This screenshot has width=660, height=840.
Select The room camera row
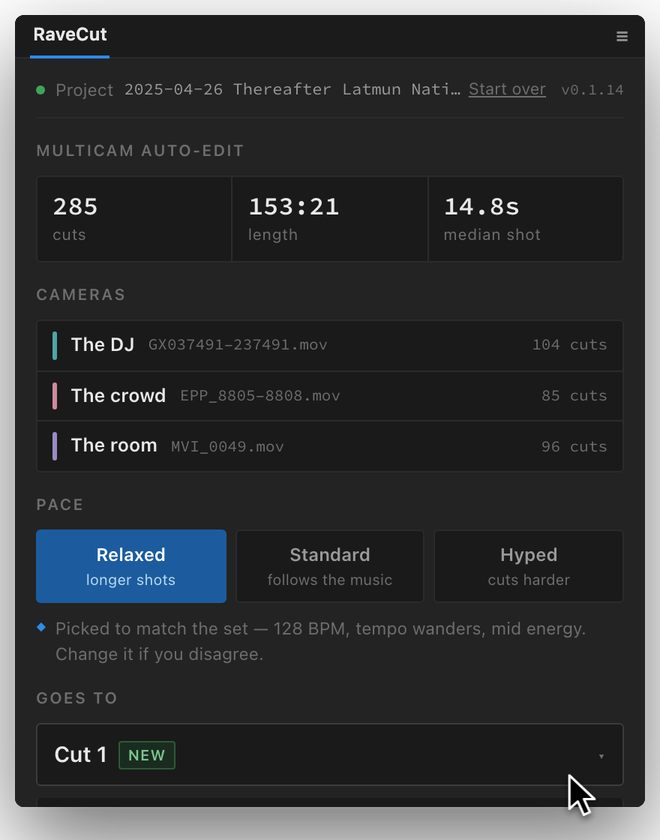[x=330, y=446]
